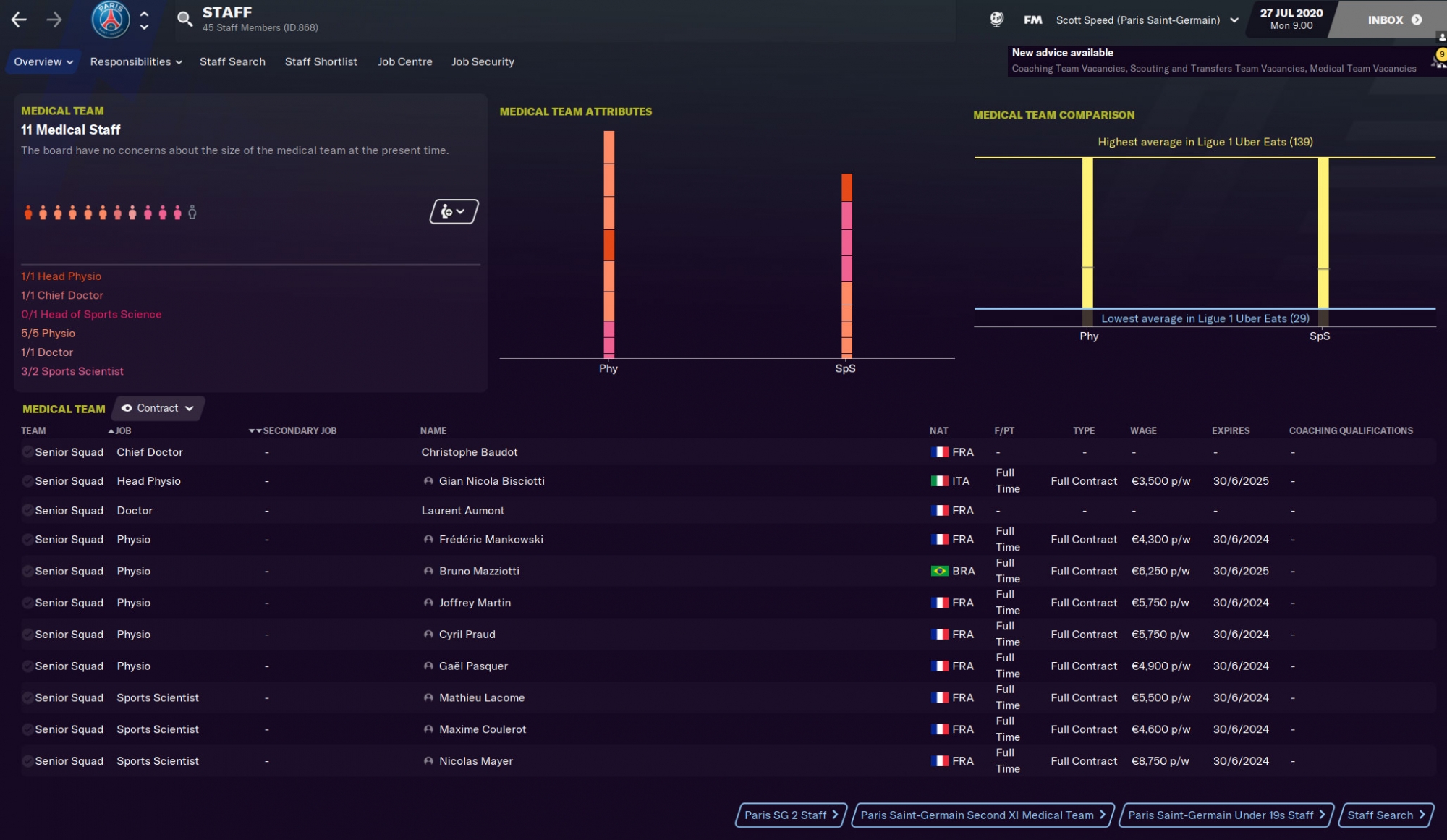The image size is (1447, 840).
Task: Open the Scott Speed manager dropdown
Action: pyautogui.click(x=1147, y=20)
